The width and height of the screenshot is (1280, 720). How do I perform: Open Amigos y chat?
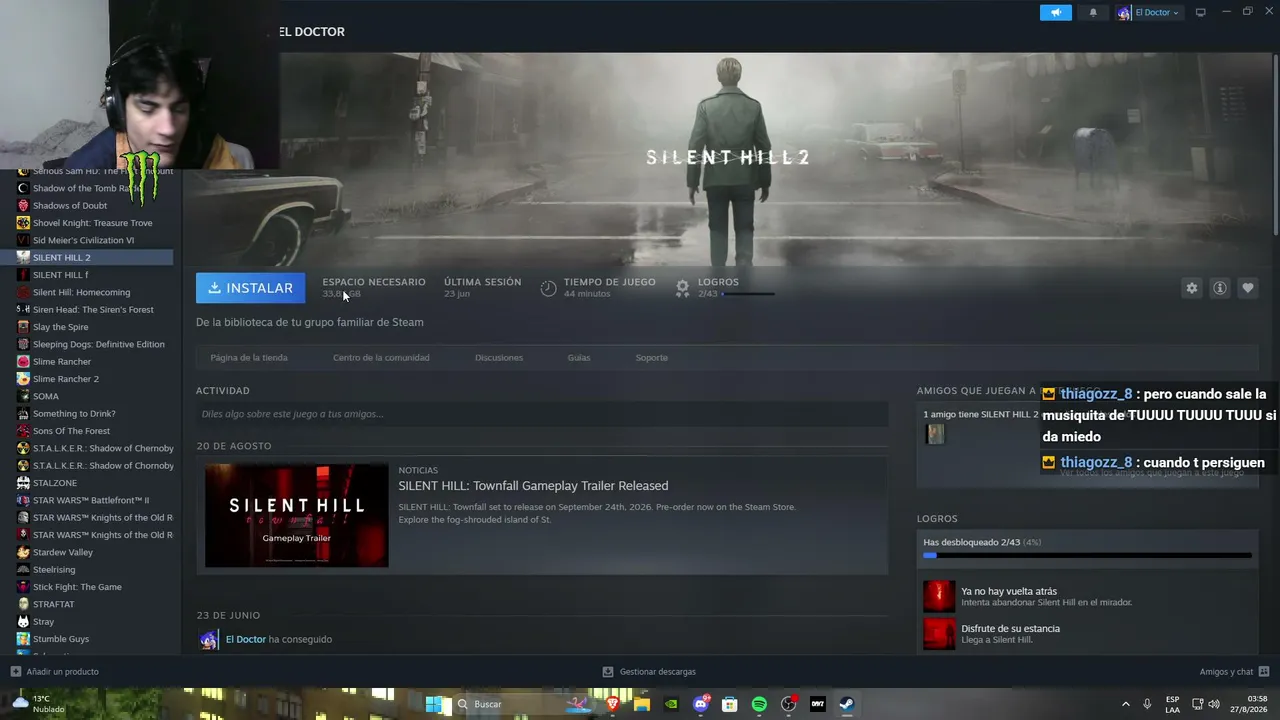pyautogui.click(x=1234, y=672)
